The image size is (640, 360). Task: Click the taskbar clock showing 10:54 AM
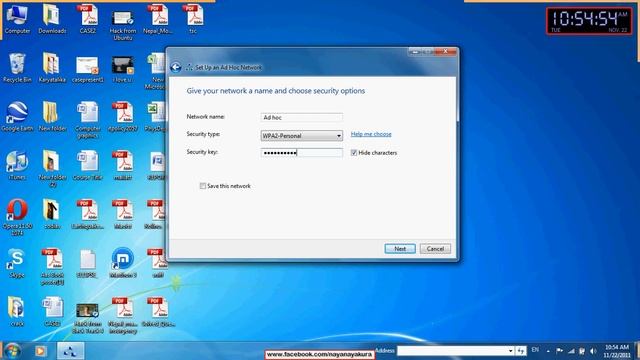coord(617,351)
